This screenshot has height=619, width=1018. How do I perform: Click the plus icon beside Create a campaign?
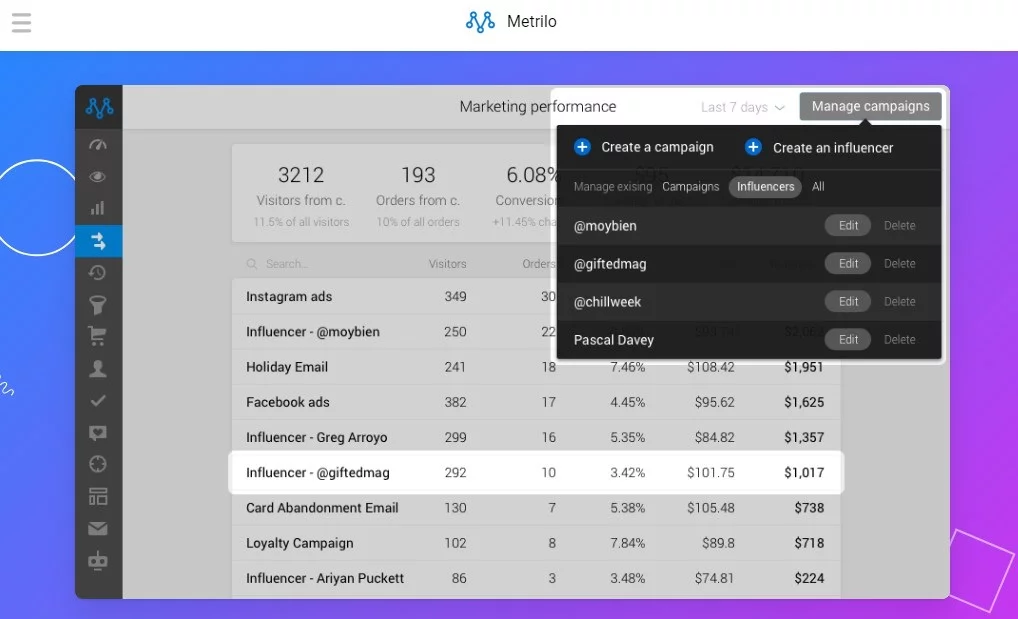pyautogui.click(x=582, y=147)
